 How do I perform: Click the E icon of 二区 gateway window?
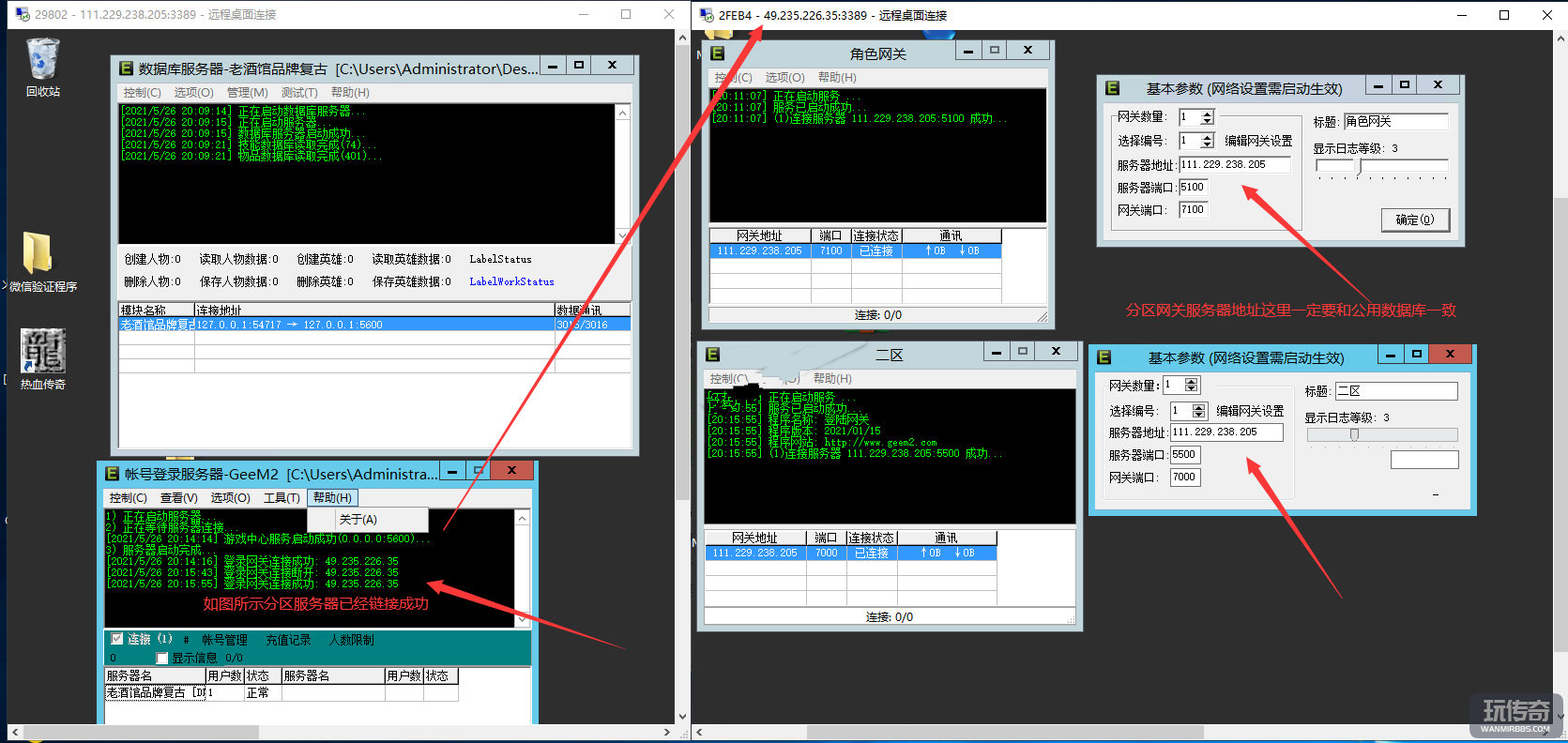point(712,355)
